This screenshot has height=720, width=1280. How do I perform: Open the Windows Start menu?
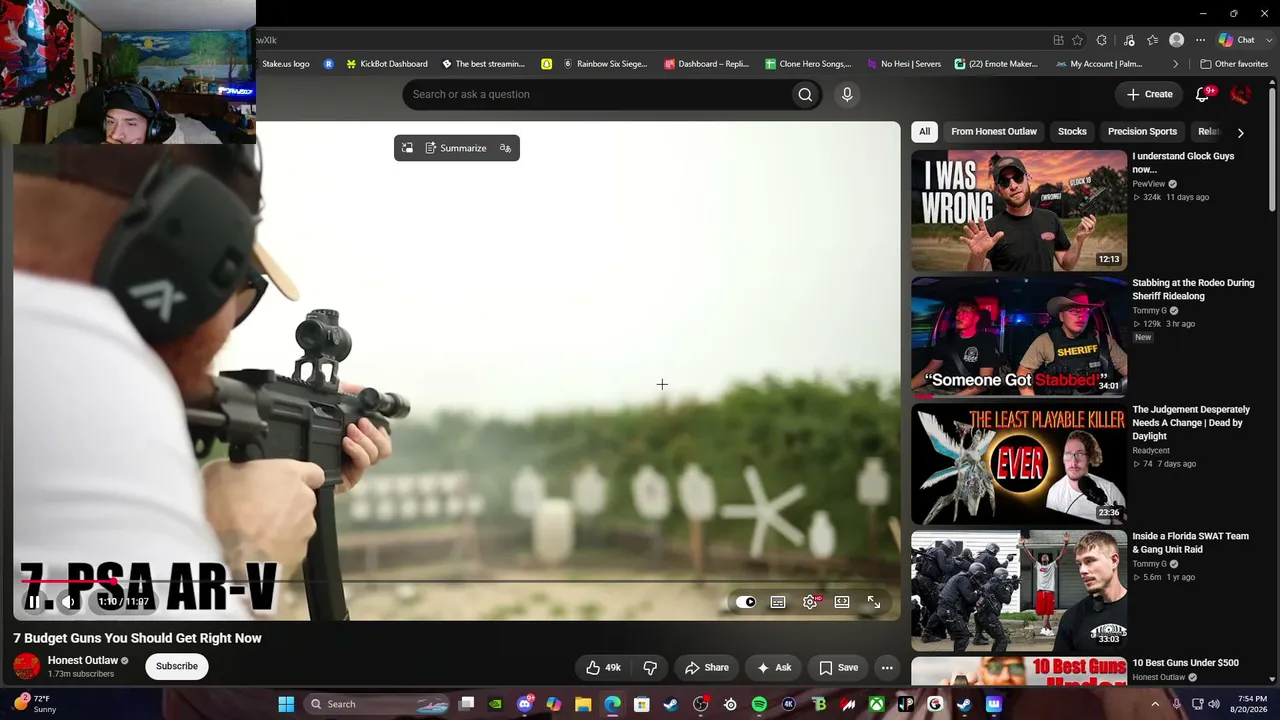pos(286,704)
